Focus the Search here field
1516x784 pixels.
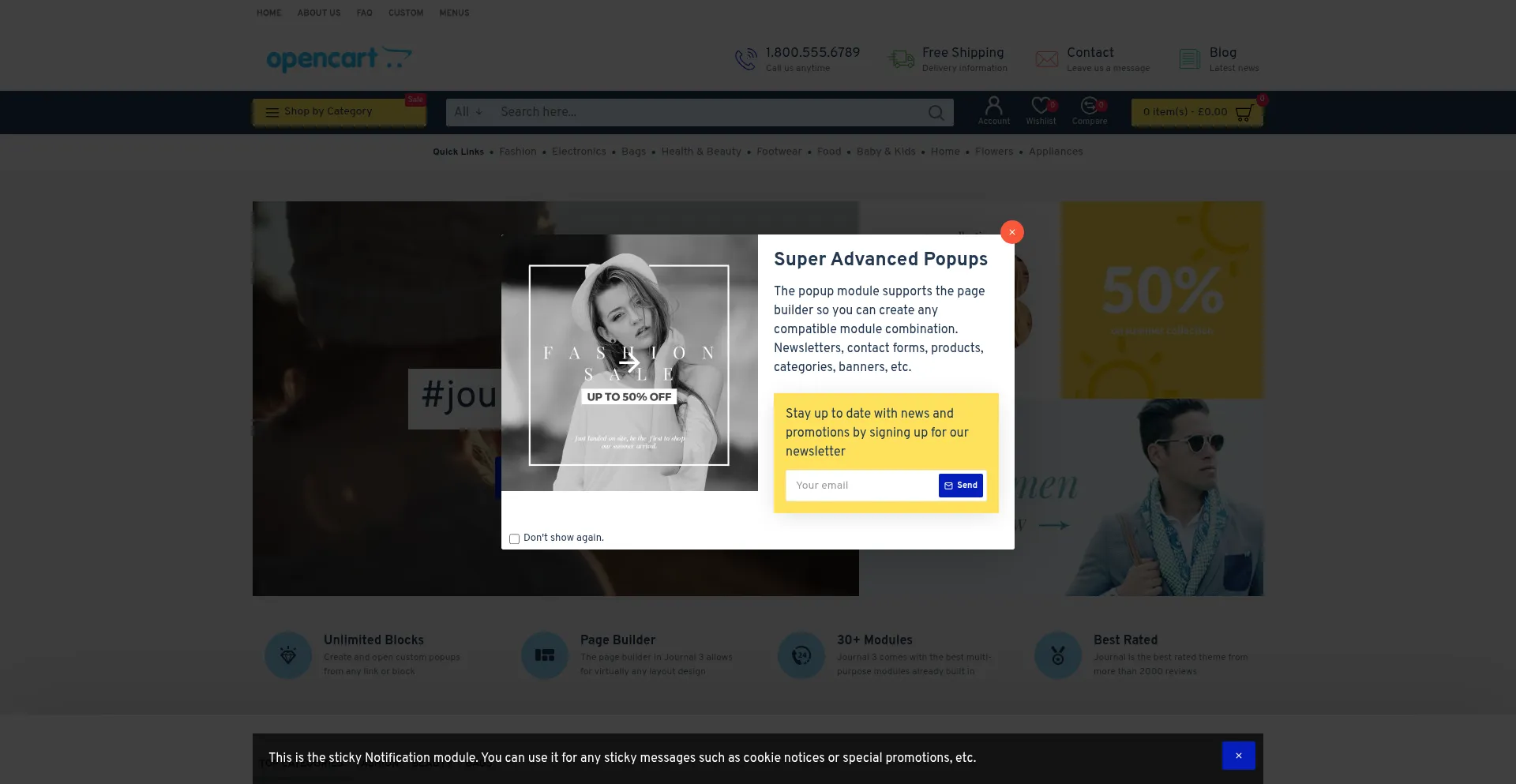pos(707,112)
